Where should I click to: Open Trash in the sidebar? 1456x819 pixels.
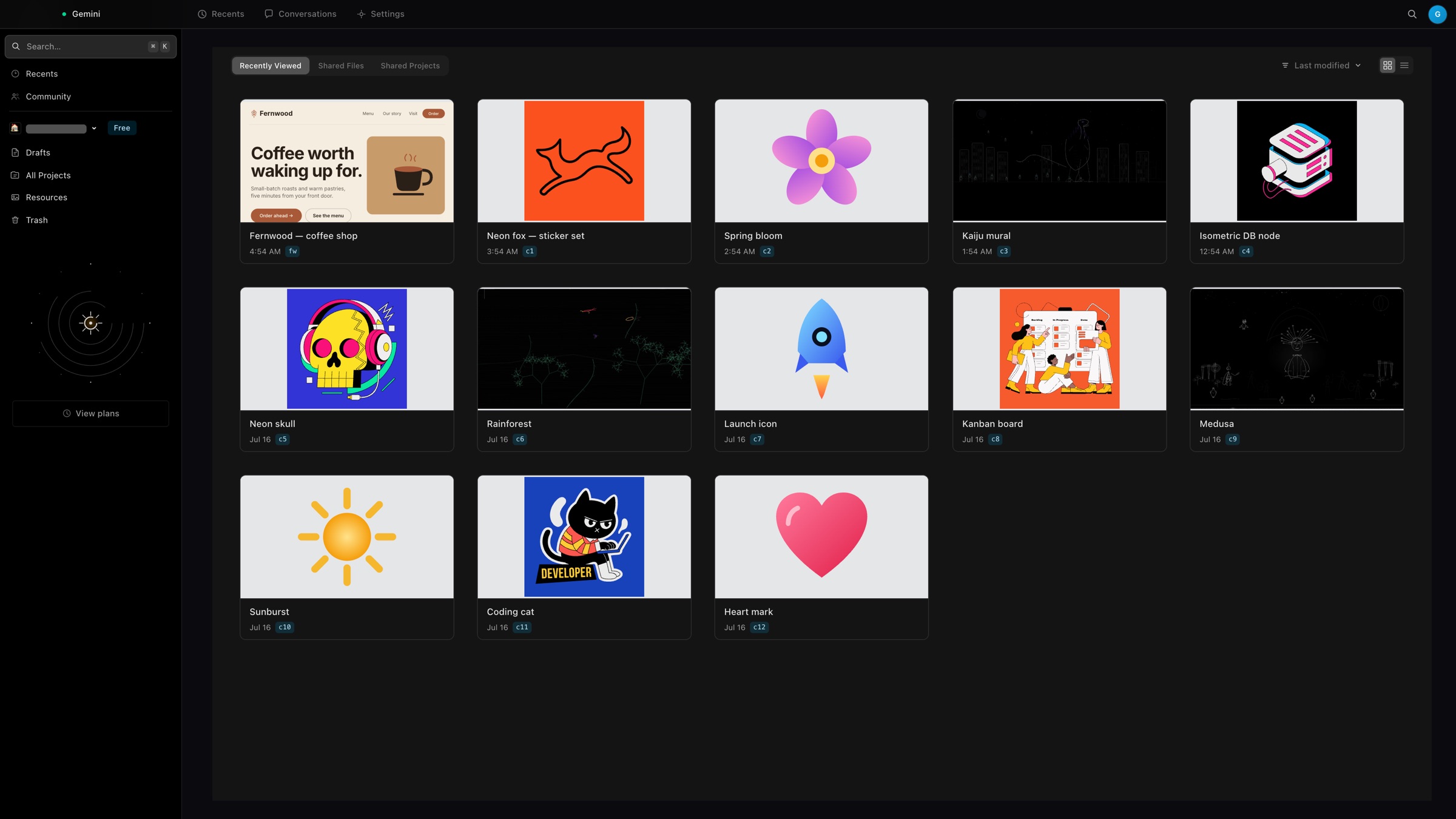pyautogui.click(x=90, y=220)
